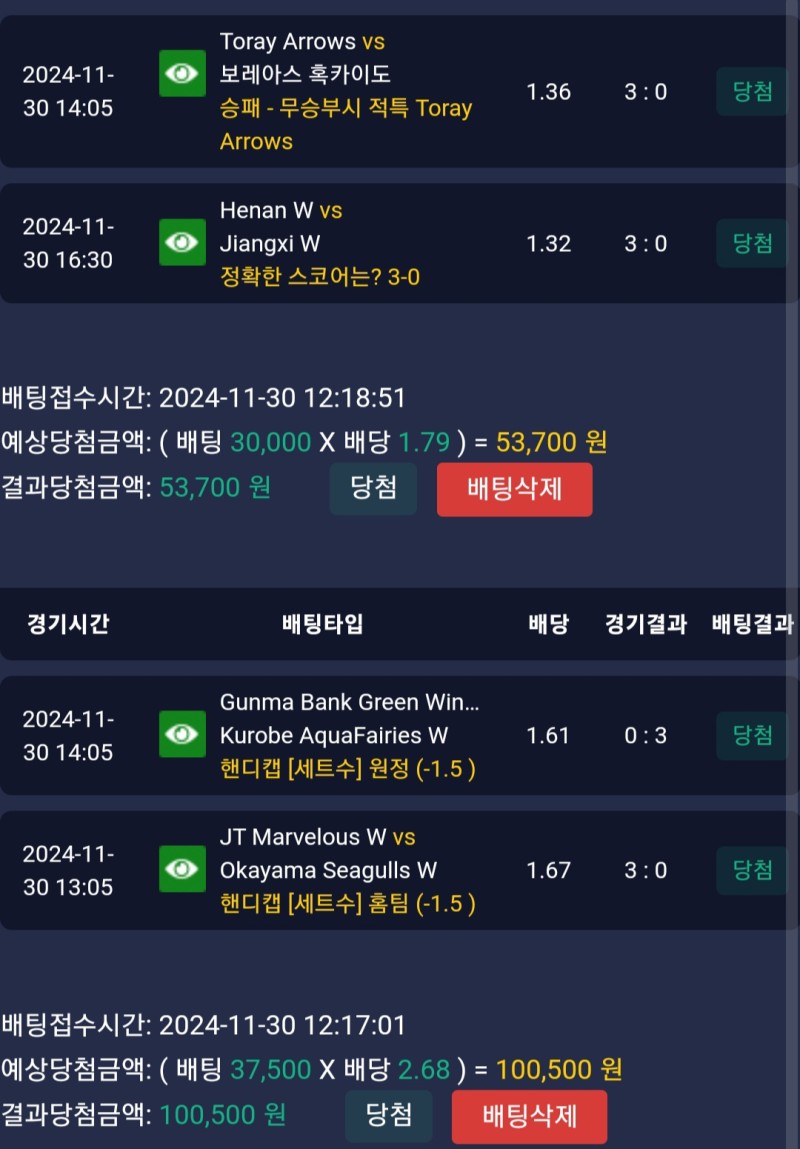This screenshot has width=800, height=1149.
Task: Open the Toray Arrows vs 보레아스 홋카이도 match text
Action: point(303,58)
